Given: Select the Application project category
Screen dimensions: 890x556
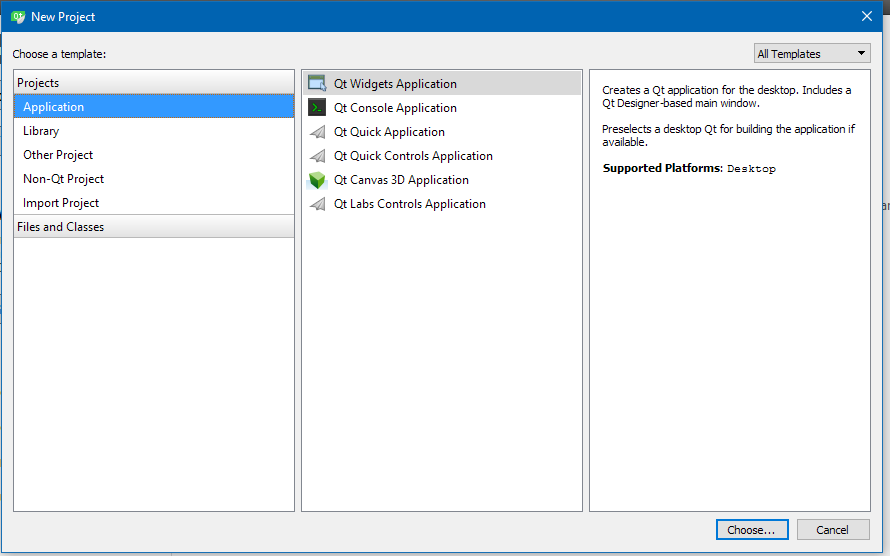Looking at the screenshot, I should click(x=154, y=107).
